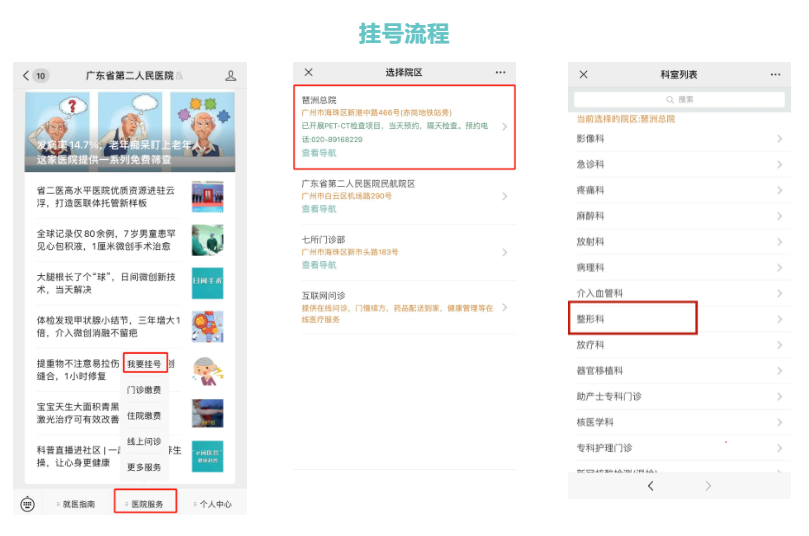Open thumbnail beside thyroid nodule article
The width and height of the screenshot is (809, 536).
[x=207, y=327]
